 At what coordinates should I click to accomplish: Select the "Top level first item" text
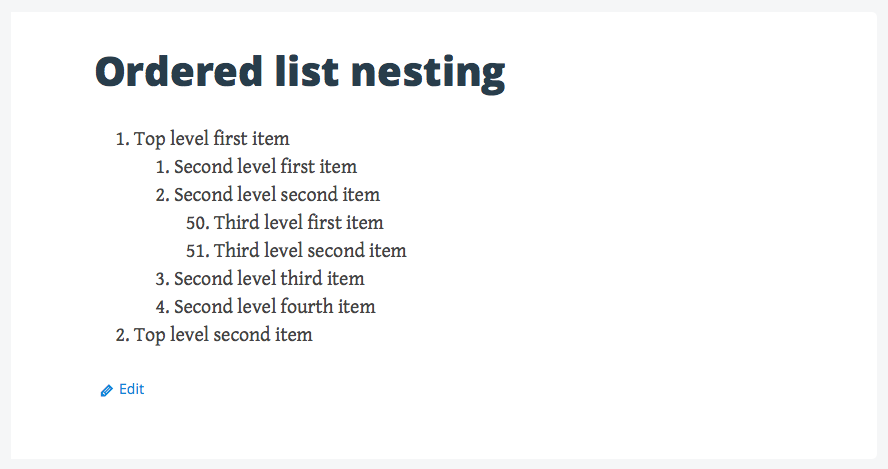211,139
